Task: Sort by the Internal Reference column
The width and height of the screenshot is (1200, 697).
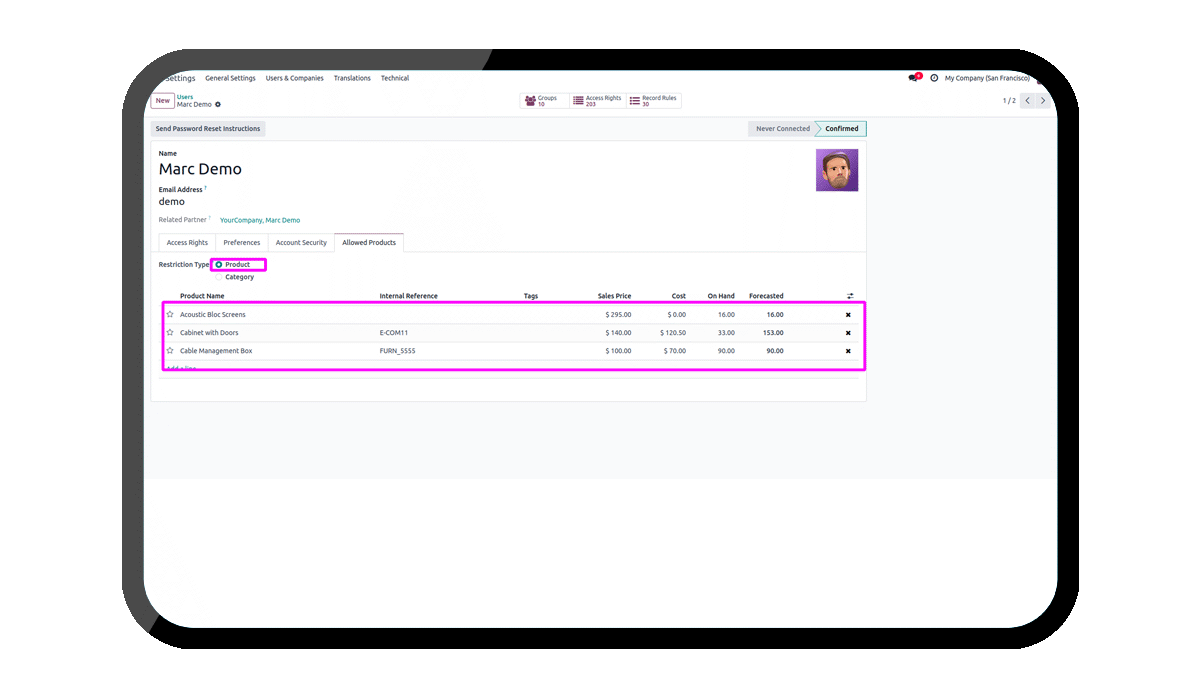Action: [408, 296]
